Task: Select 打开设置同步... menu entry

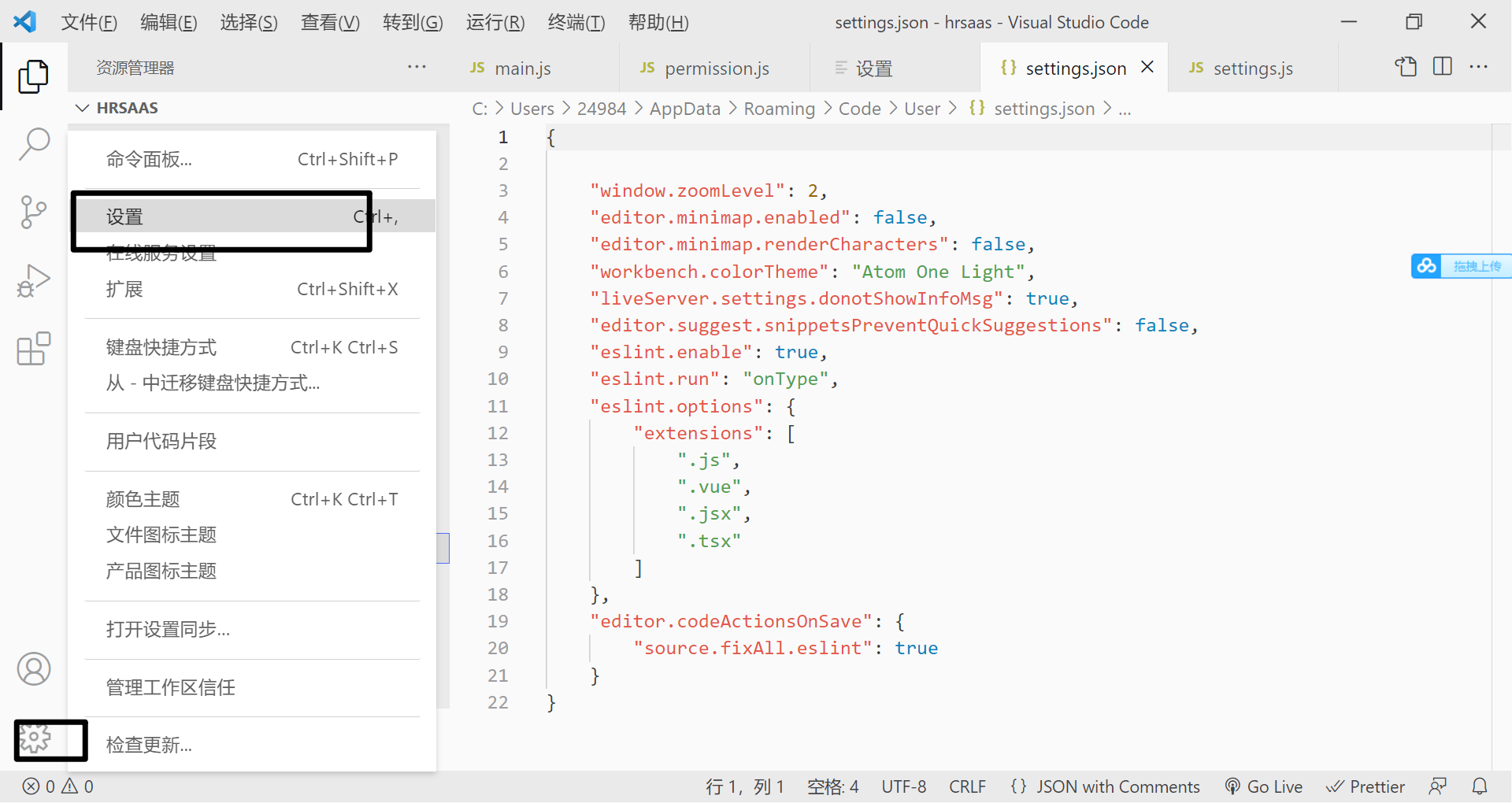Action: (252, 630)
